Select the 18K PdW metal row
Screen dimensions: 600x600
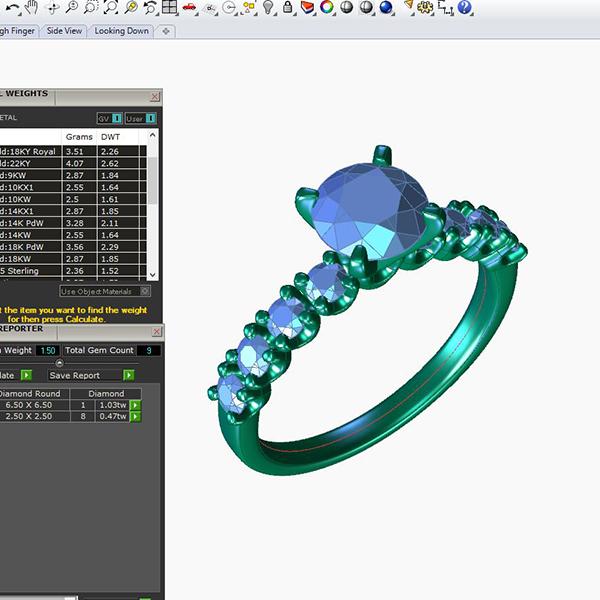pyautogui.click(x=73, y=247)
